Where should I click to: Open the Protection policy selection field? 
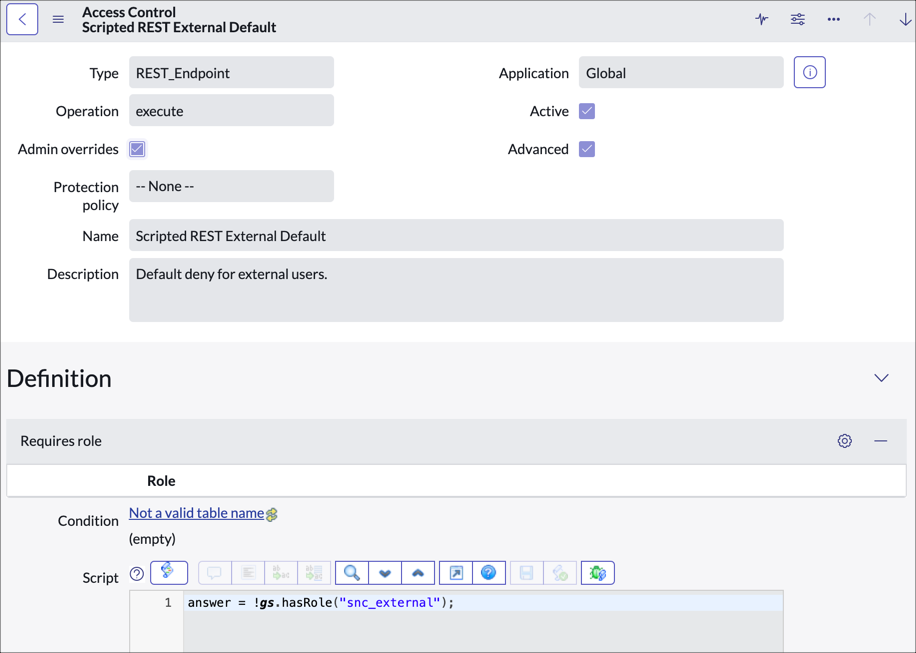(231, 186)
